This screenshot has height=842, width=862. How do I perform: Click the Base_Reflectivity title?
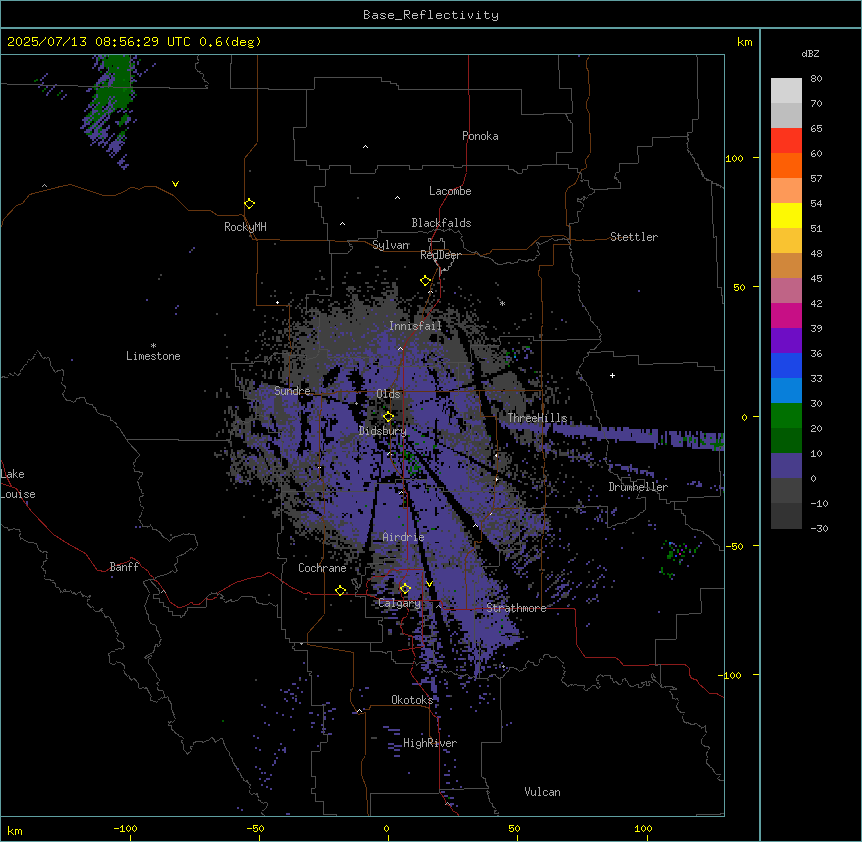(x=431, y=15)
